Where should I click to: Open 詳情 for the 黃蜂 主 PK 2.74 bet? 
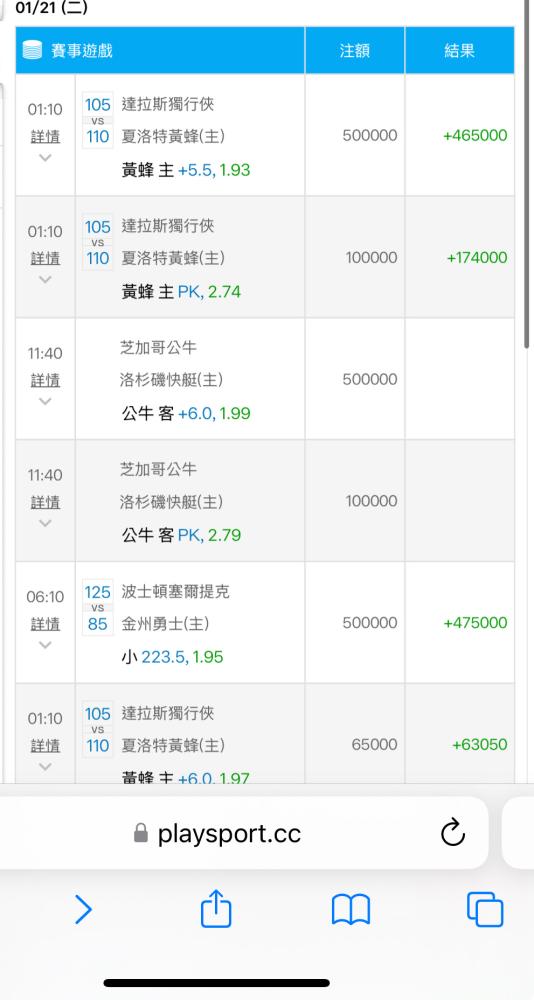(x=45, y=258)
